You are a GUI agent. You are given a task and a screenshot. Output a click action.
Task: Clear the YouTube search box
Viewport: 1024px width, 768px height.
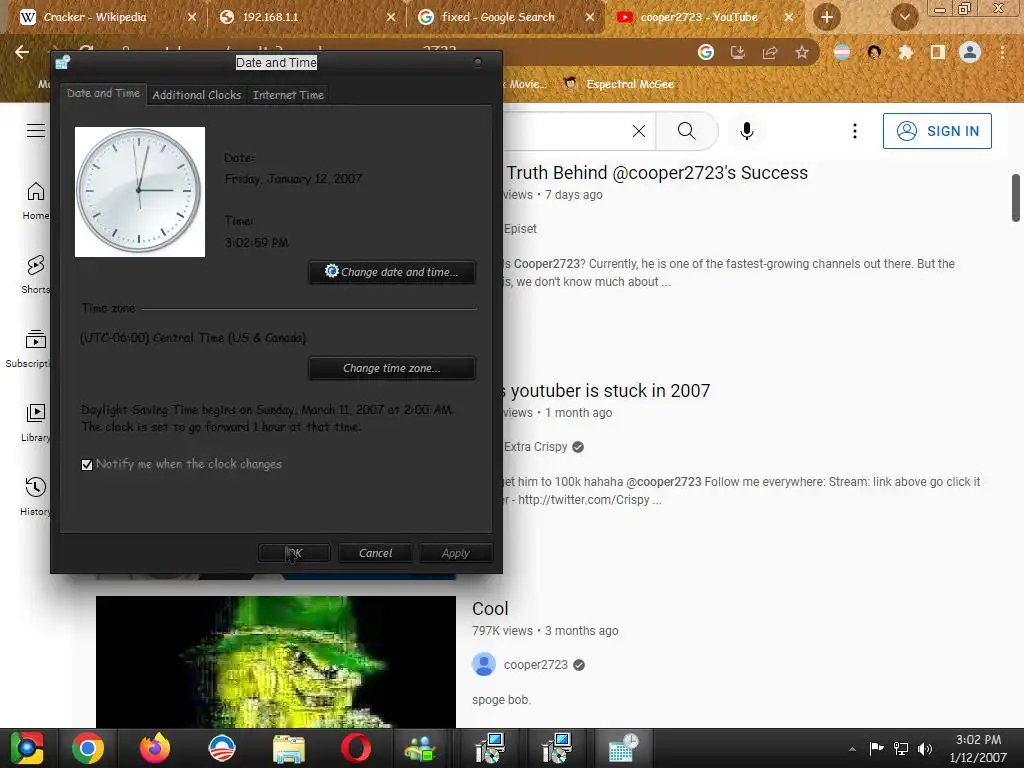click(x=639, y=131)
